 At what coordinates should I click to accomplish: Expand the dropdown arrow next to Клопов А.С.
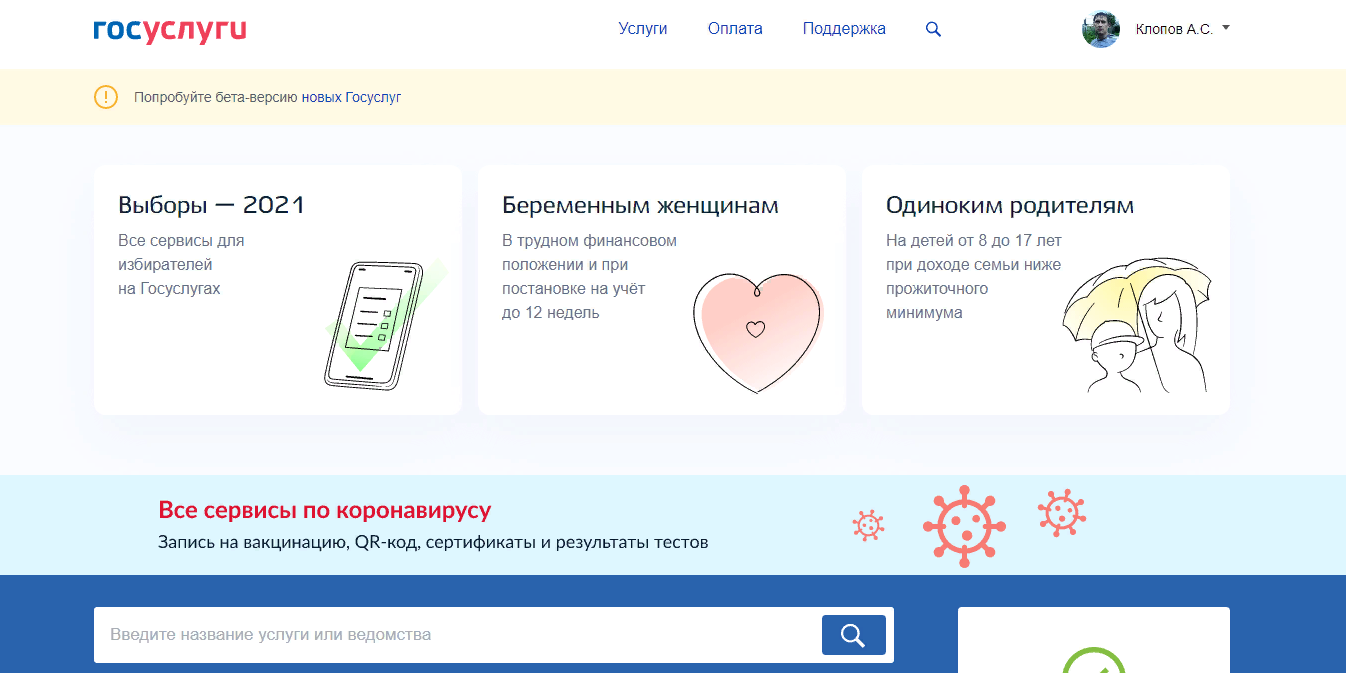(1226, 28)
